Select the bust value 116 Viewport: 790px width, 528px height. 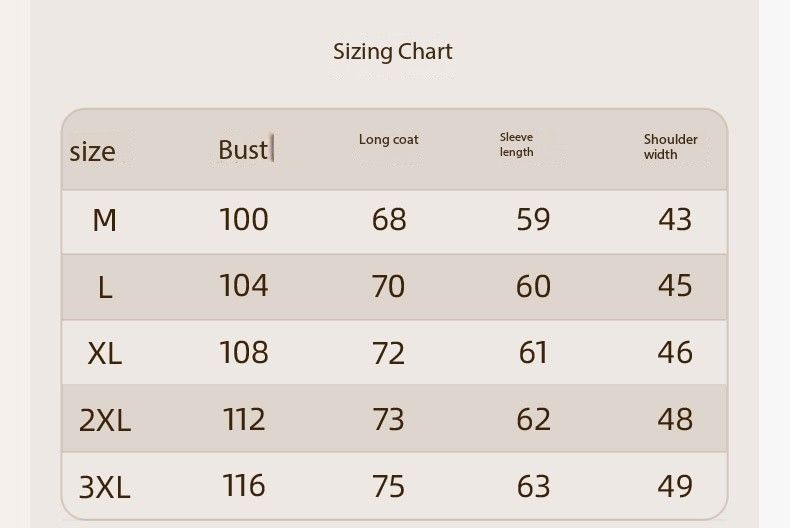tap(244, 486)
